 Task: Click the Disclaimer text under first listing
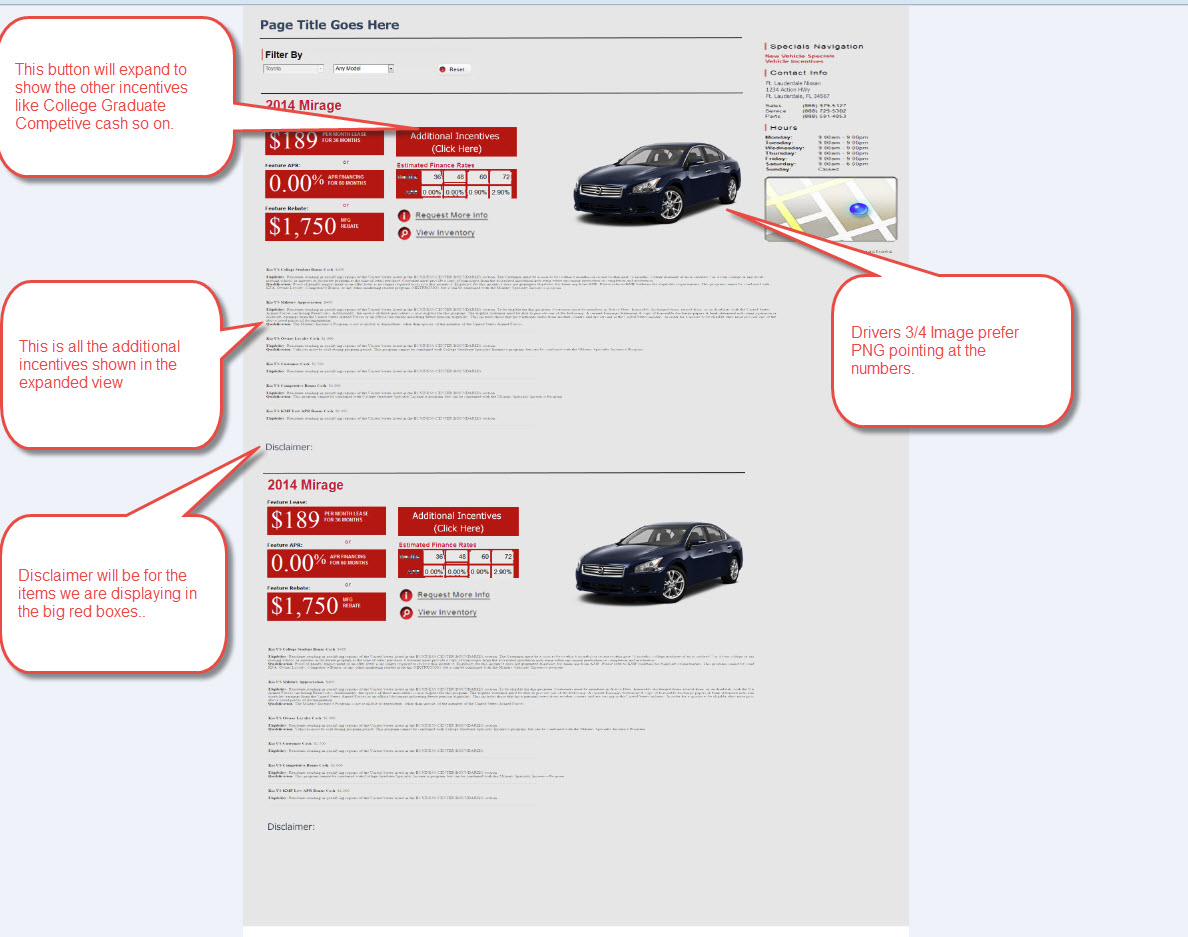tap(289, 447)
